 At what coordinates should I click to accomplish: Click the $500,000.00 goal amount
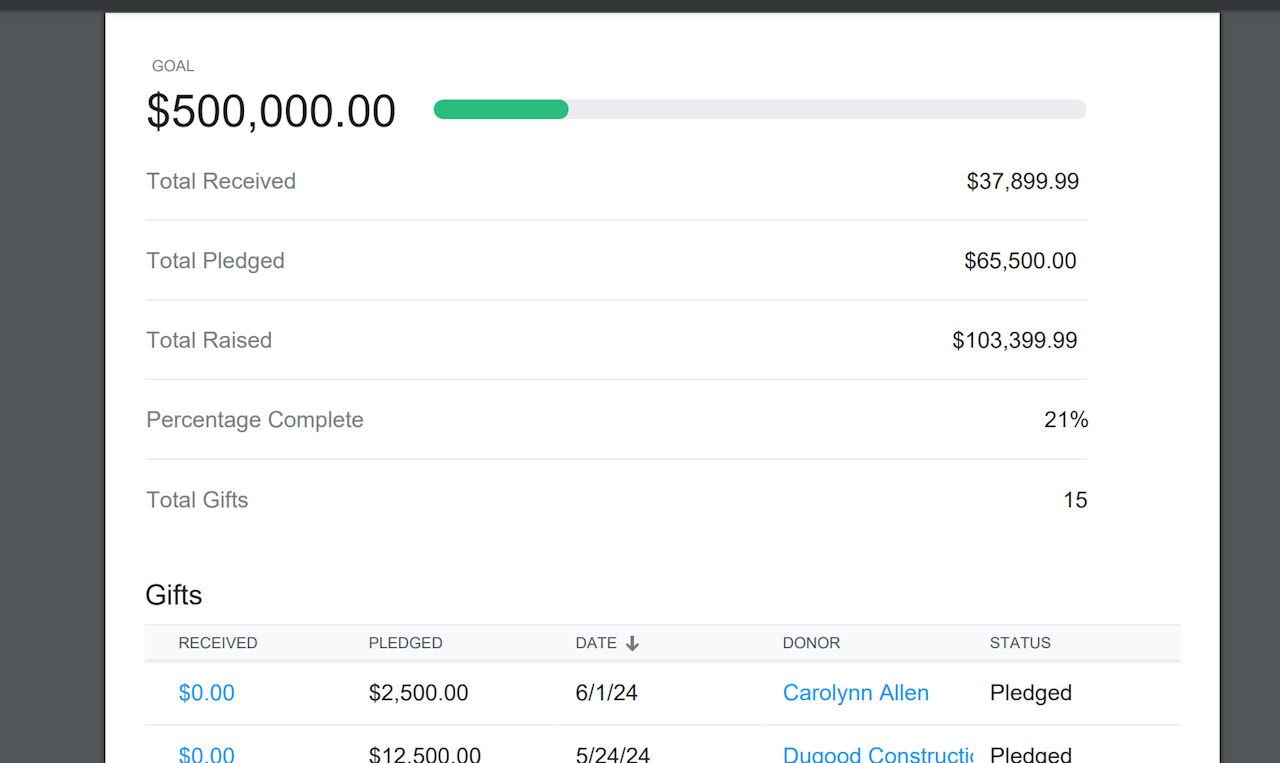tap(271, 111)
